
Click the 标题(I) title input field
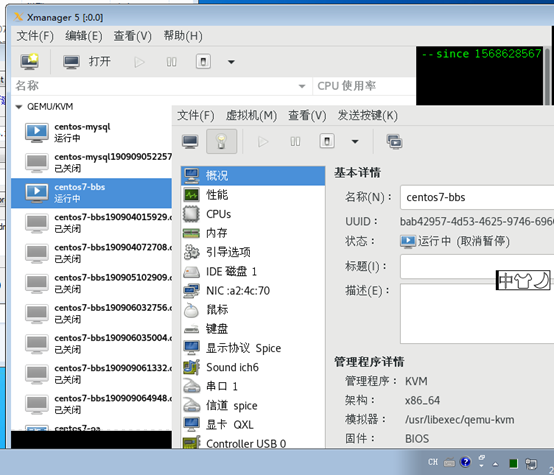(x=477, y=266)
